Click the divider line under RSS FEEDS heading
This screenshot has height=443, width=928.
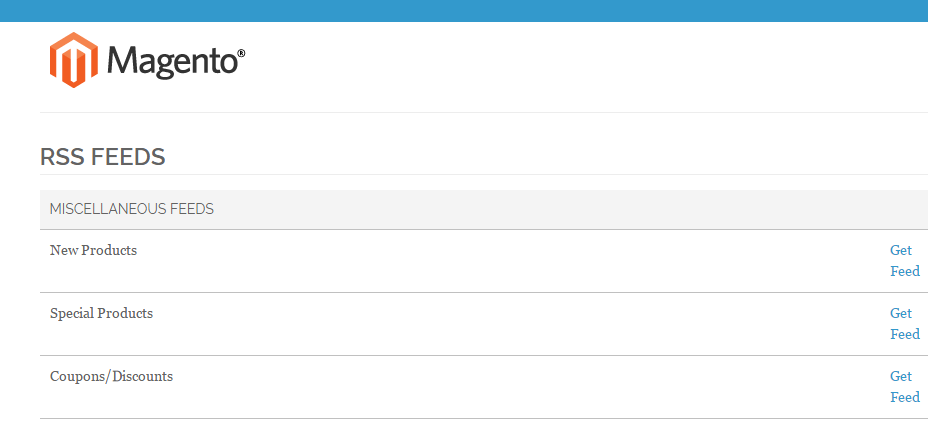tap(484, 174)
